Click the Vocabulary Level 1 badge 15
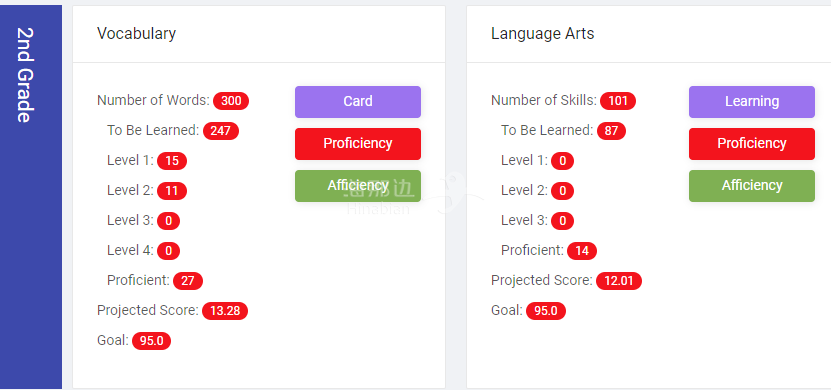The image size is (831, 390). tap(172, 161)
